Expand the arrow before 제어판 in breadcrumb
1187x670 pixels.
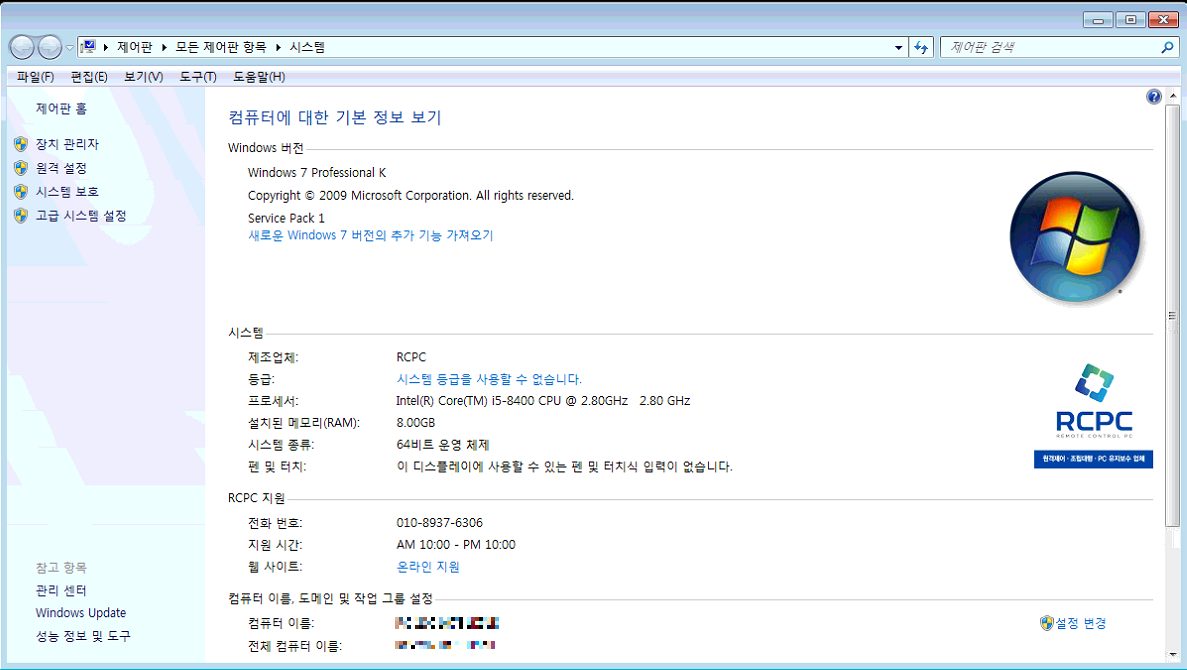(106, 47)
